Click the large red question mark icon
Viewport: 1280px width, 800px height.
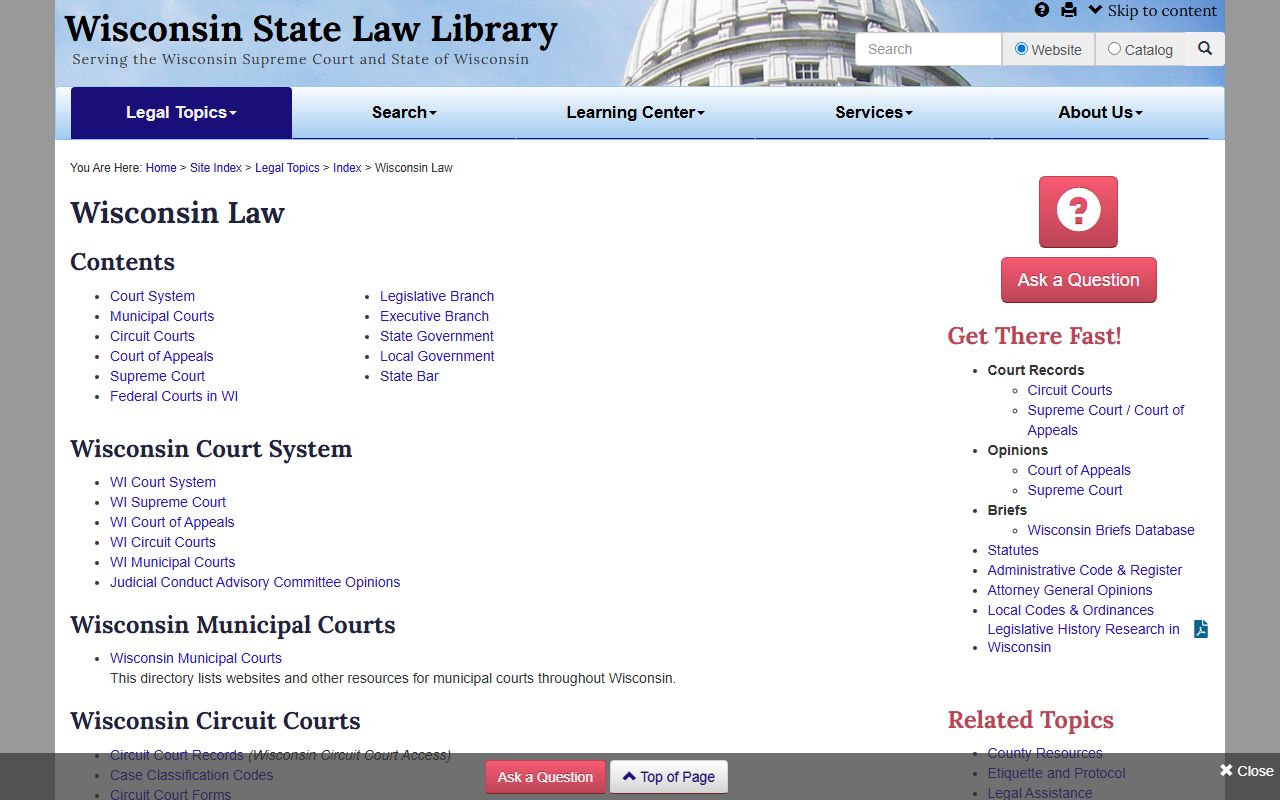click(x=1078, y=212)
